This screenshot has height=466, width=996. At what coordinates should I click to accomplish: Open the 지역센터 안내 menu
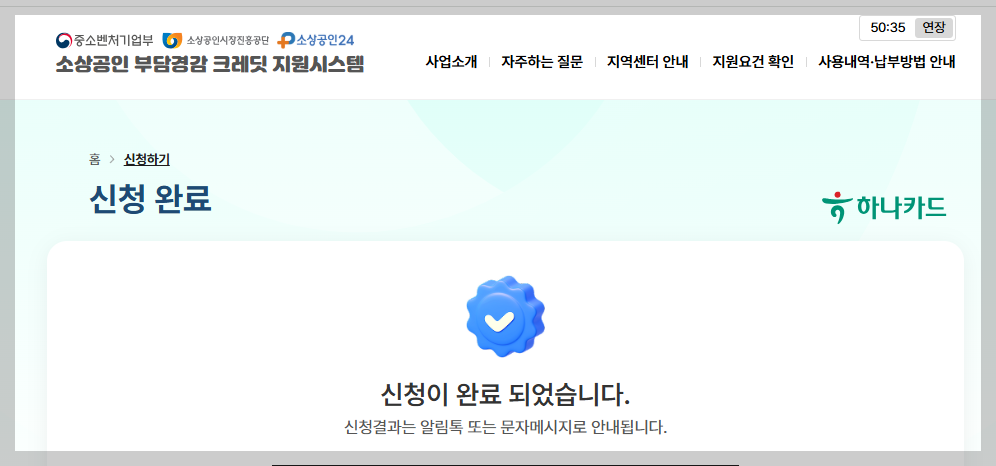tap(647, 62)
